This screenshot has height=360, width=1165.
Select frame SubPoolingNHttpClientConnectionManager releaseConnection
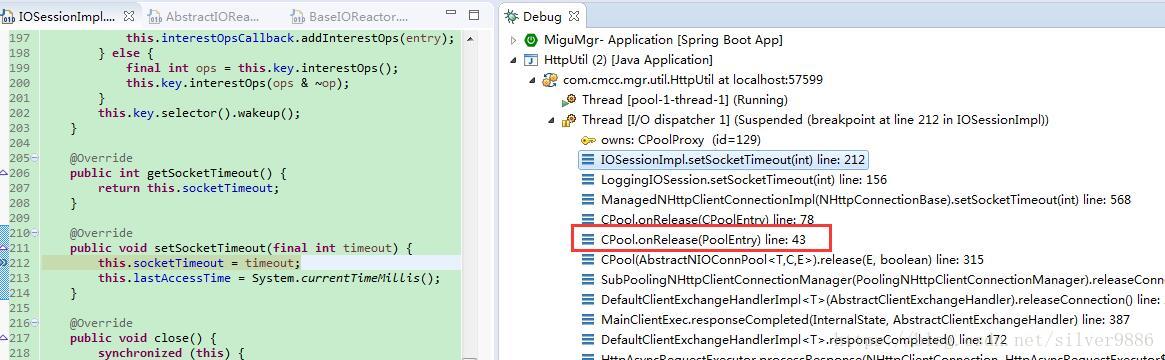pyautogui.click(x=882, y=280)
